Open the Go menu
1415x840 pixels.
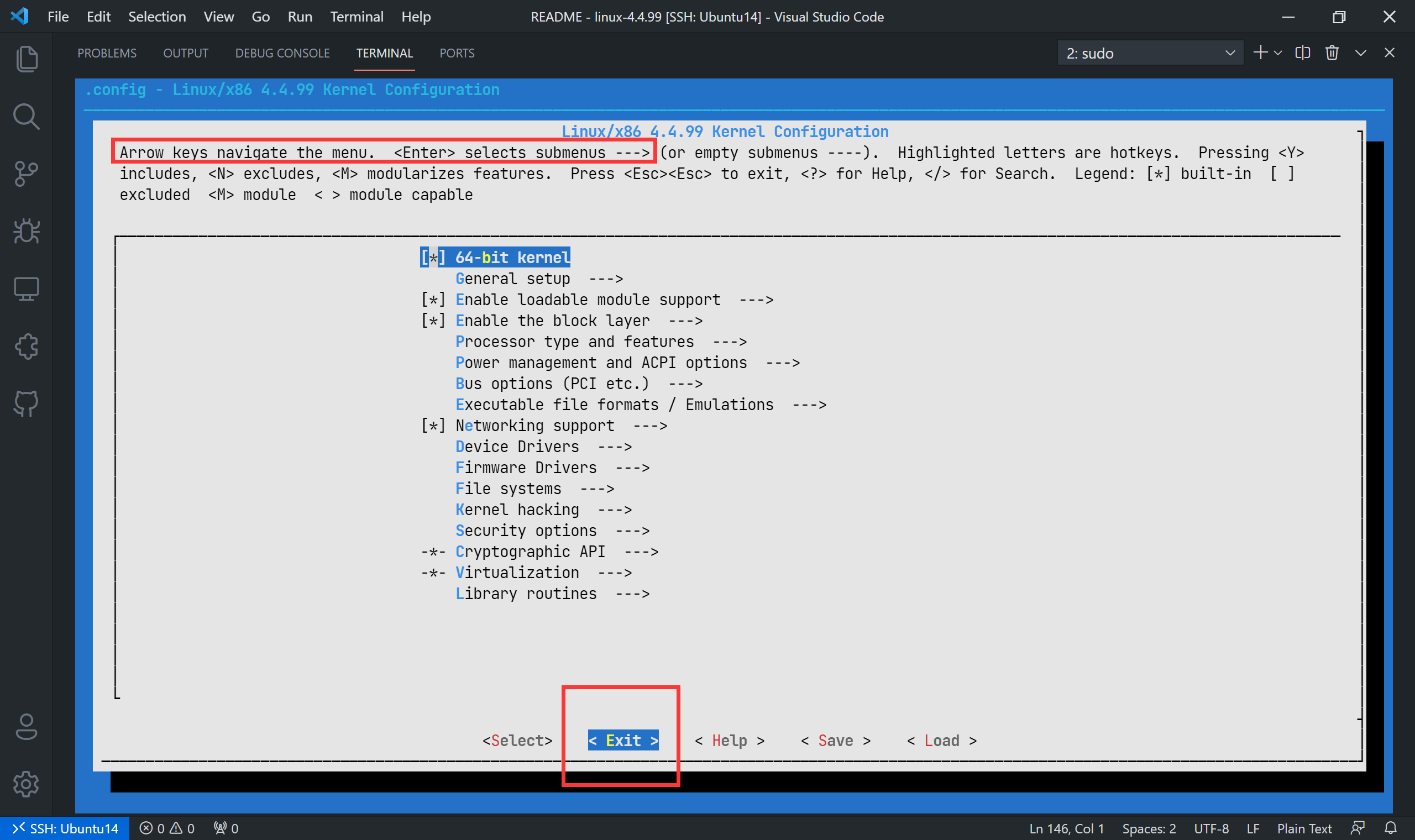[x=260, y=17]
